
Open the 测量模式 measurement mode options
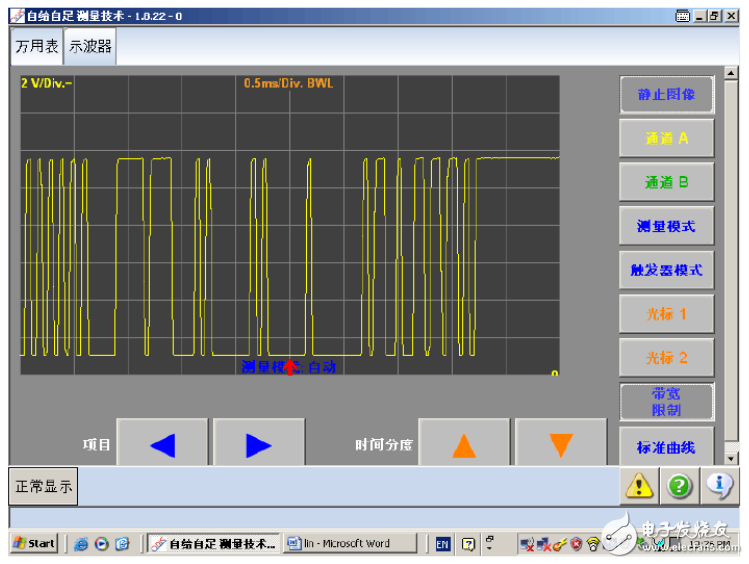pyautogui.click(x=666, y=227)
